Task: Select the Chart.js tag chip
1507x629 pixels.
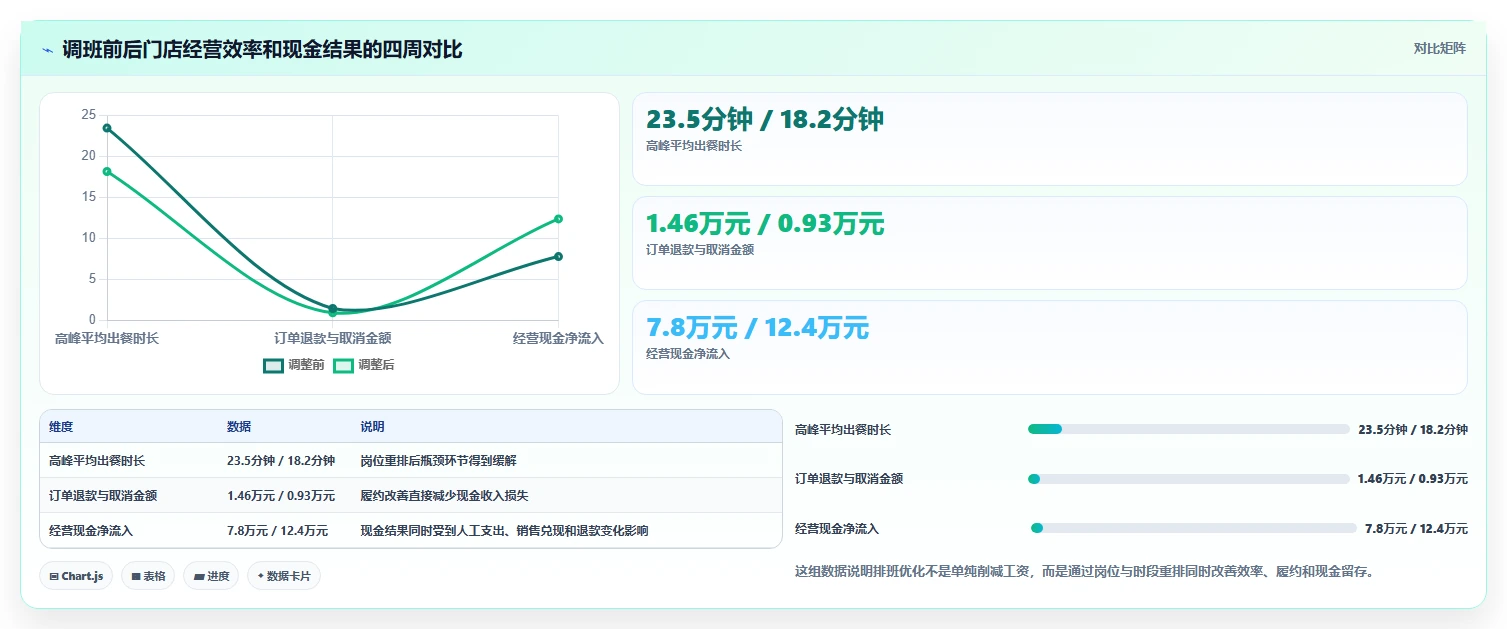Action: click(76, 576)
